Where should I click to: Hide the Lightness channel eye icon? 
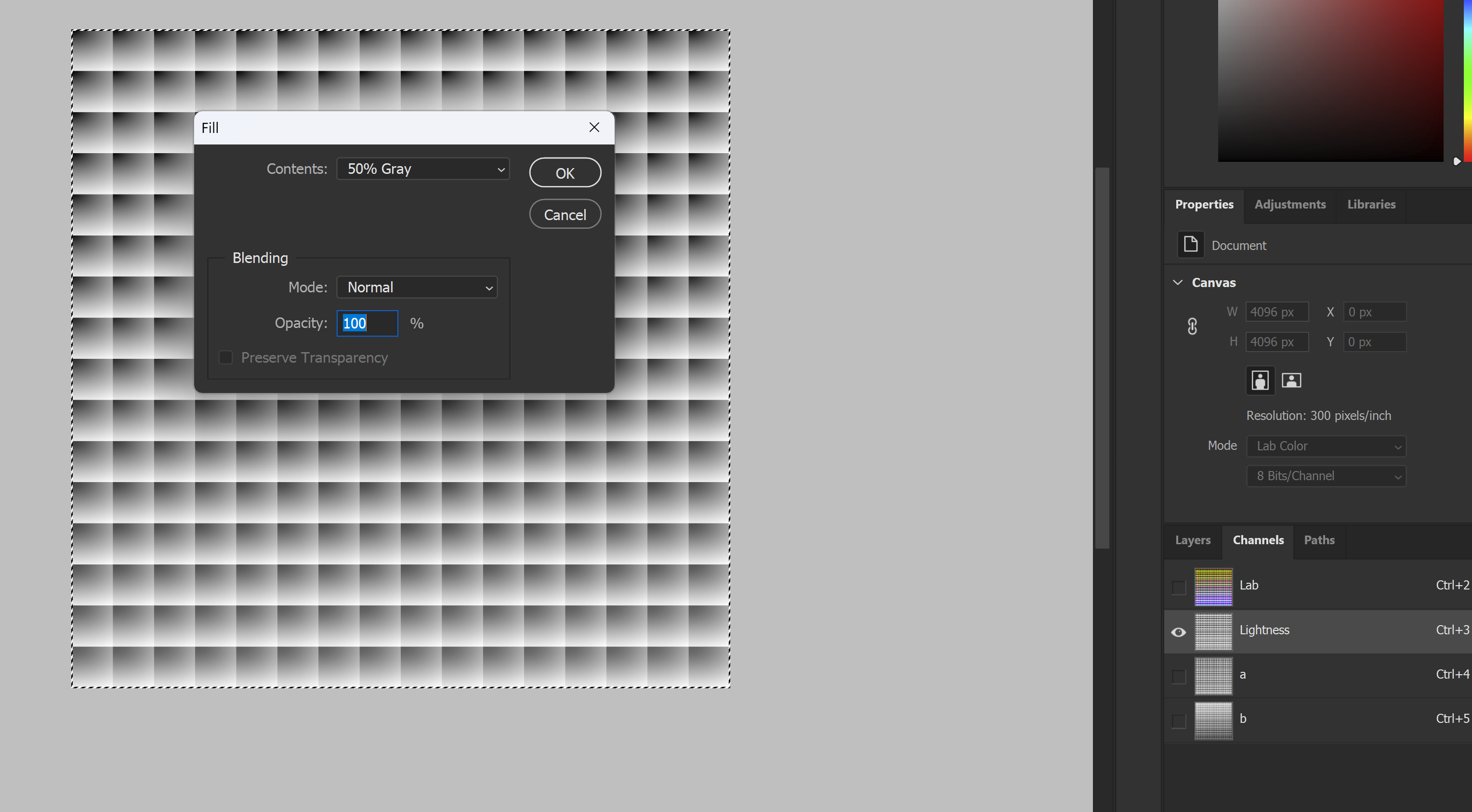point(1178,631)
